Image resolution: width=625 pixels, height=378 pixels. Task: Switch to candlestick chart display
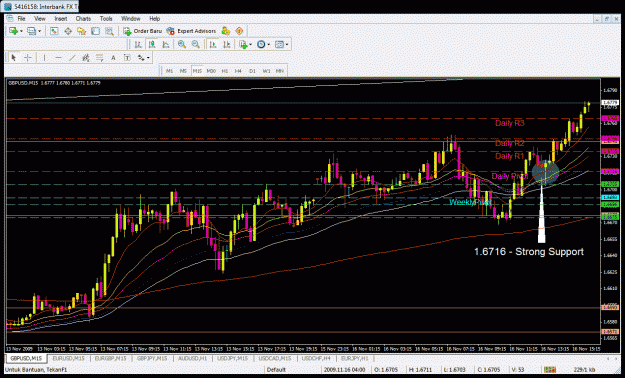click(152, 45)
